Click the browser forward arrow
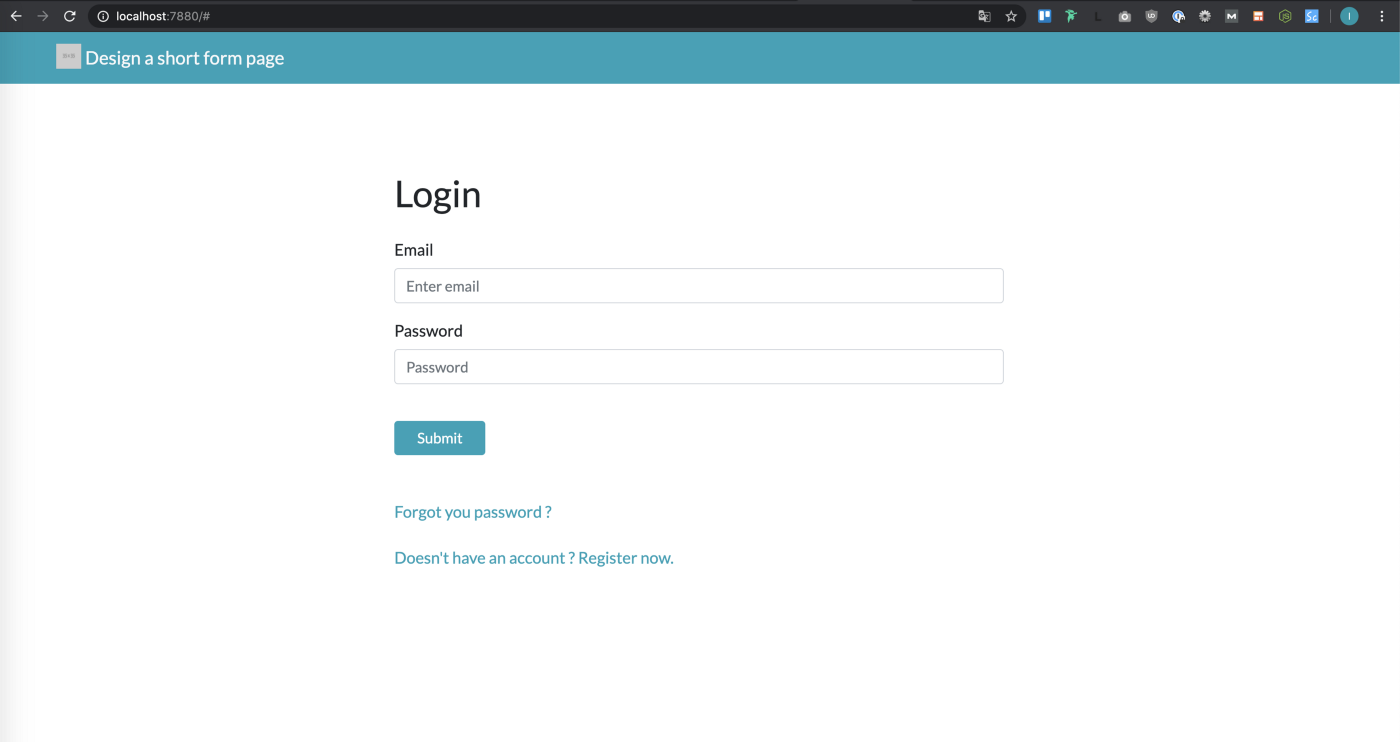Viewport: 1400px width, 742px height. pyautogui.click(x=43, y=16)
